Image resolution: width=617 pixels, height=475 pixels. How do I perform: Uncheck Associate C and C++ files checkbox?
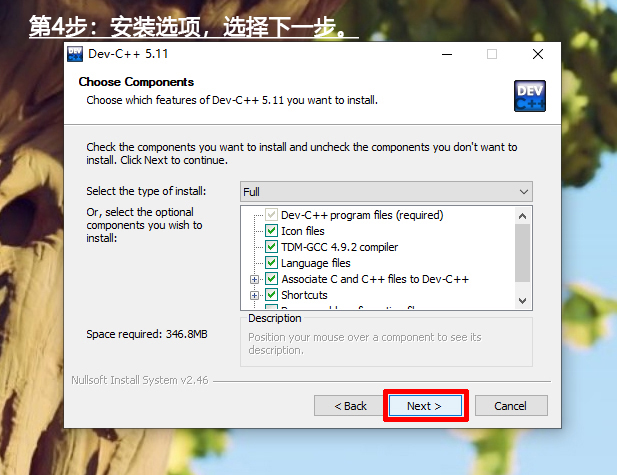pos(271,279)
